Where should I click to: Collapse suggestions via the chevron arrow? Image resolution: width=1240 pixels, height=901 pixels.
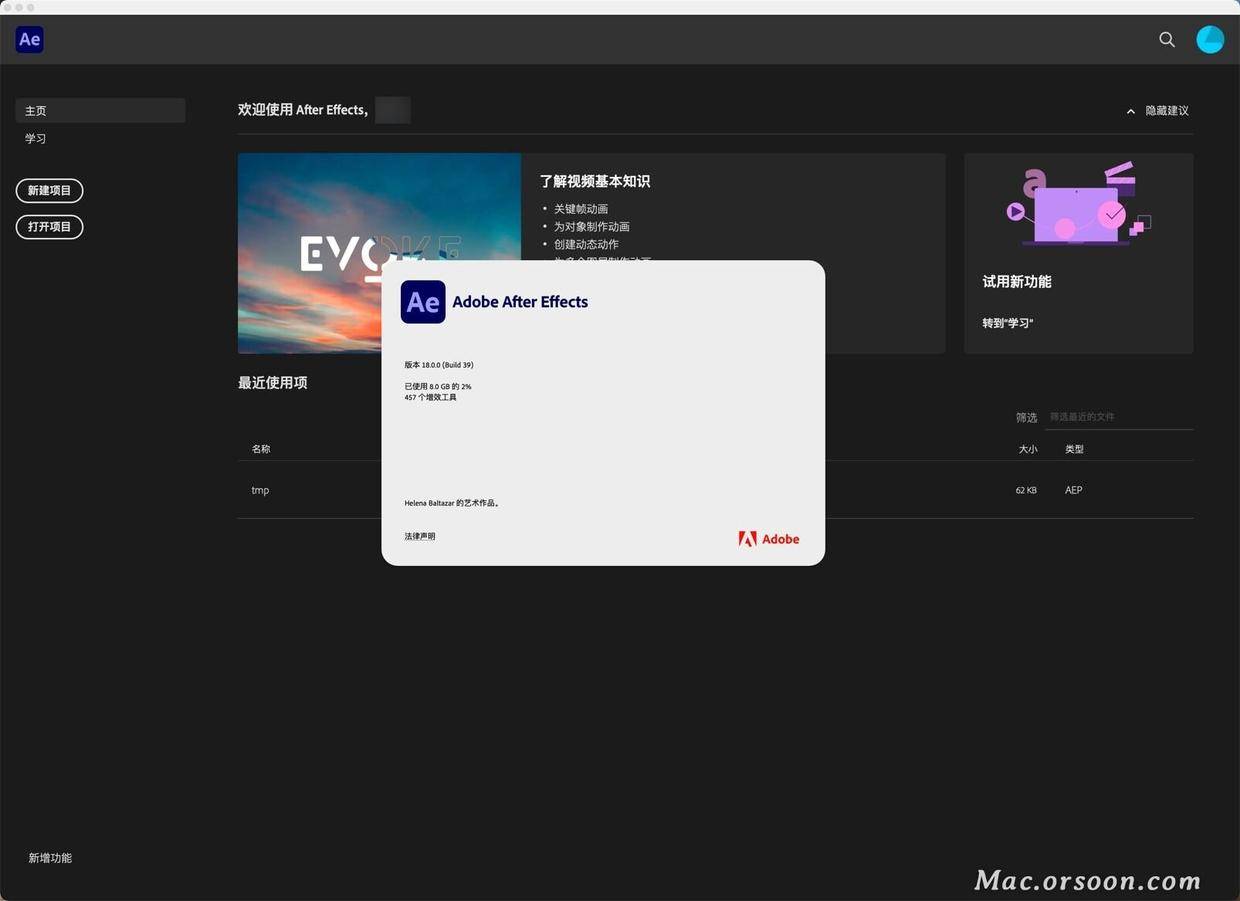click(1129, 110)
